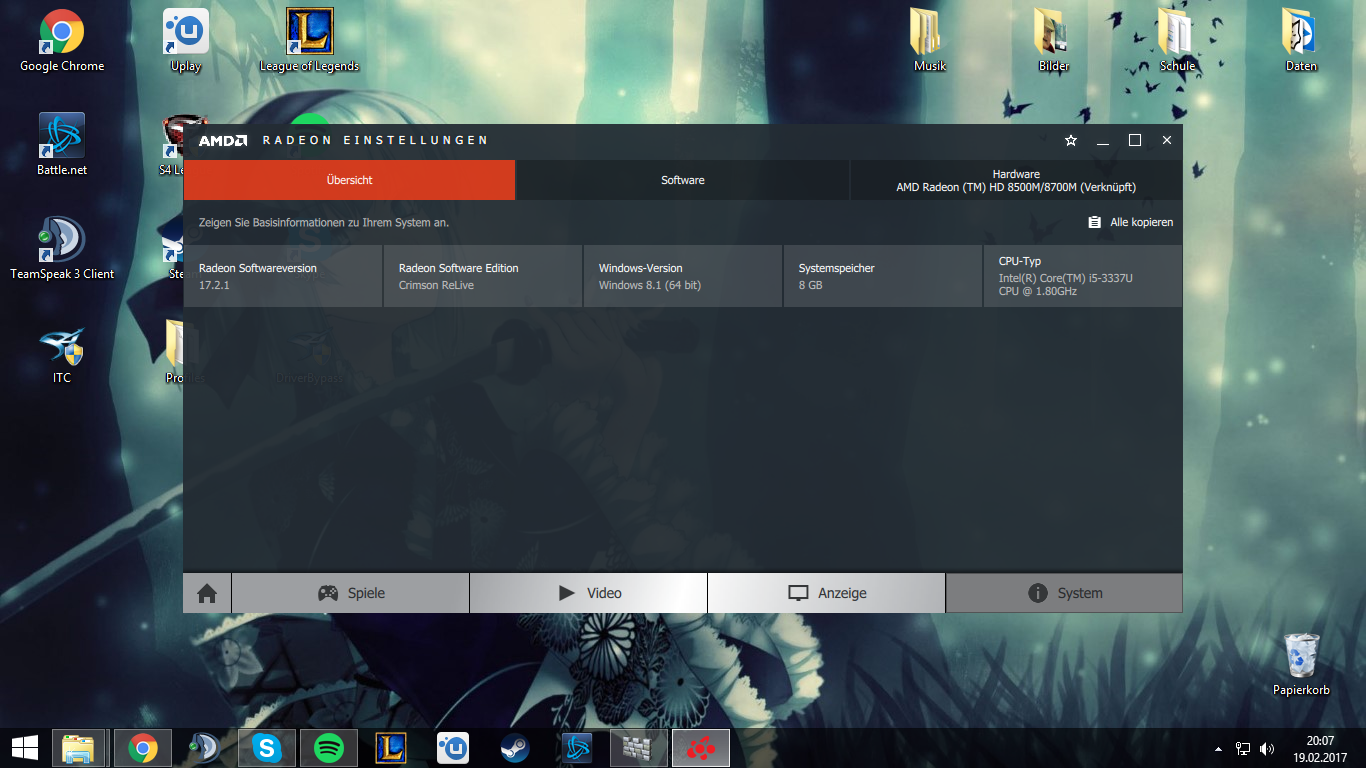Image resolution: width=1366 pixels, height=768 pixels.
Task: Select the Google Chrome desktop shortcut
Action: coord(62,41)
